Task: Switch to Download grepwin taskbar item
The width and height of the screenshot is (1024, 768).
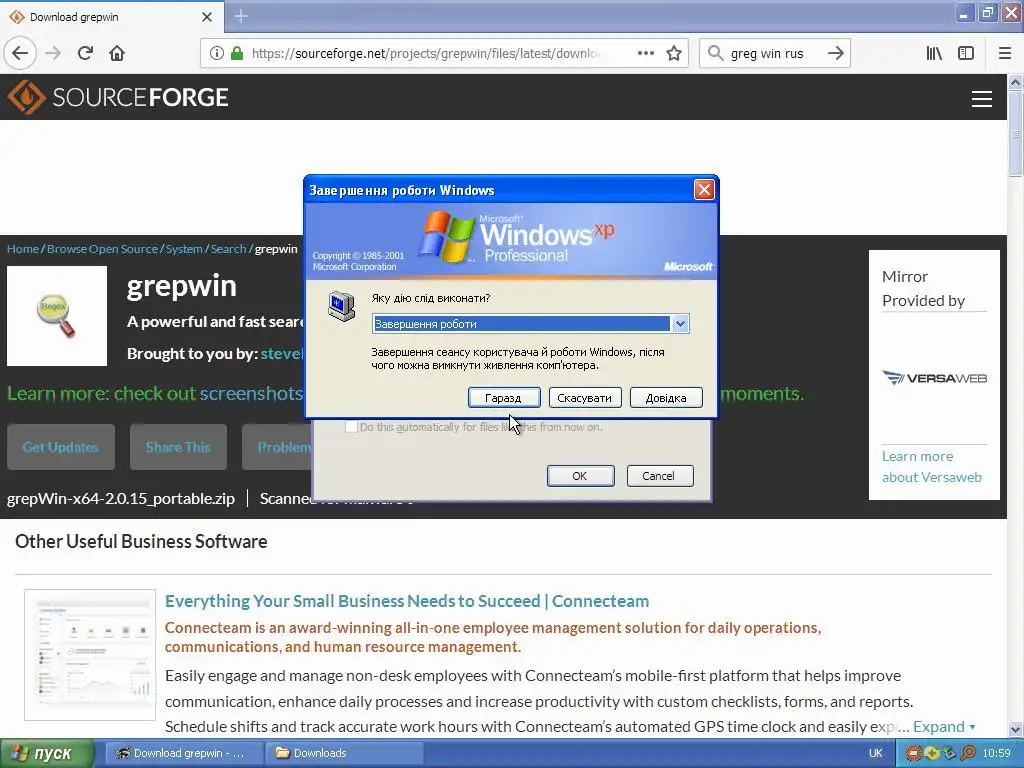Action: pyautogui.click(x=184, y=754)
